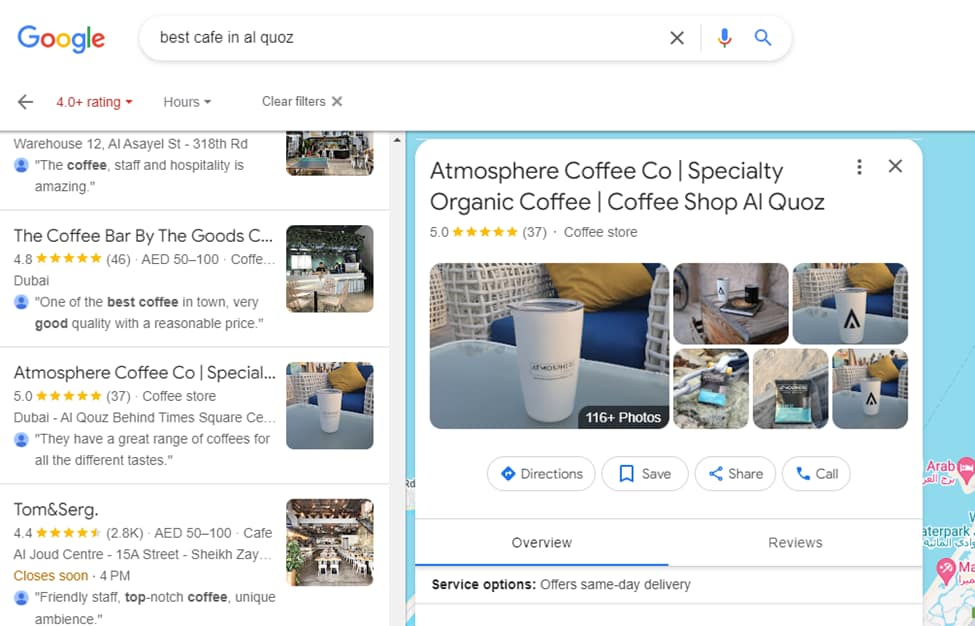Open the three-dot overflow menu on the panel
This screenshot has height=626, width=975.
[x=859, y=166]
